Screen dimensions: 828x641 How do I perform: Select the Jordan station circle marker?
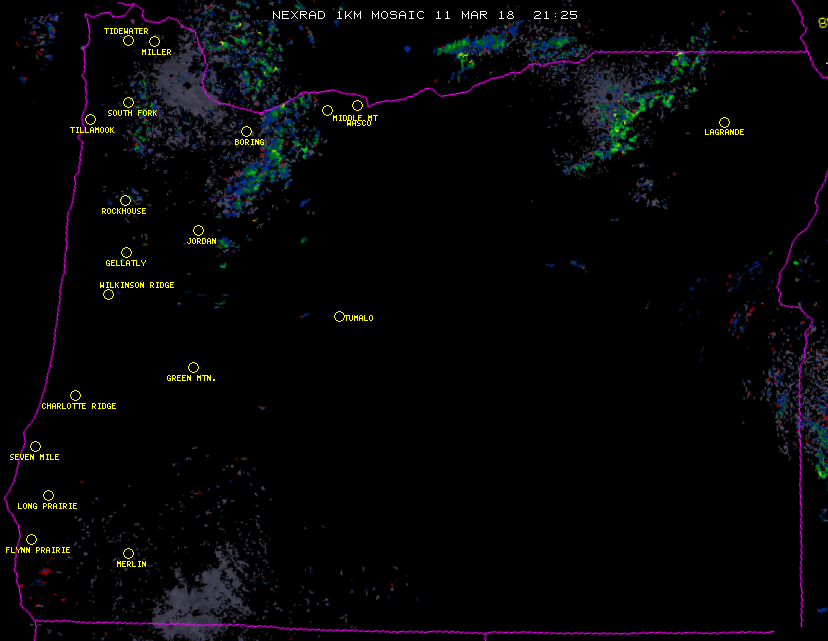198,231
